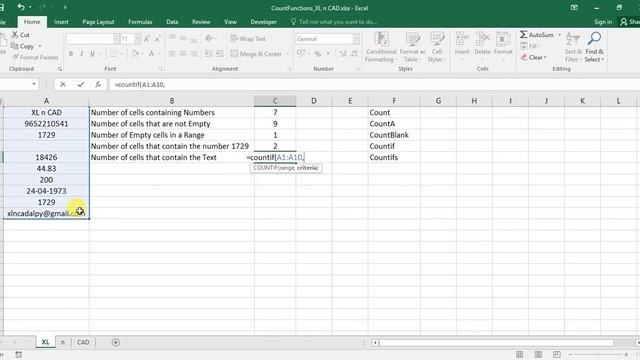This screenshot has height=360, width=640.
Task: Open Format as Table gallery
Action: [412, 47]
